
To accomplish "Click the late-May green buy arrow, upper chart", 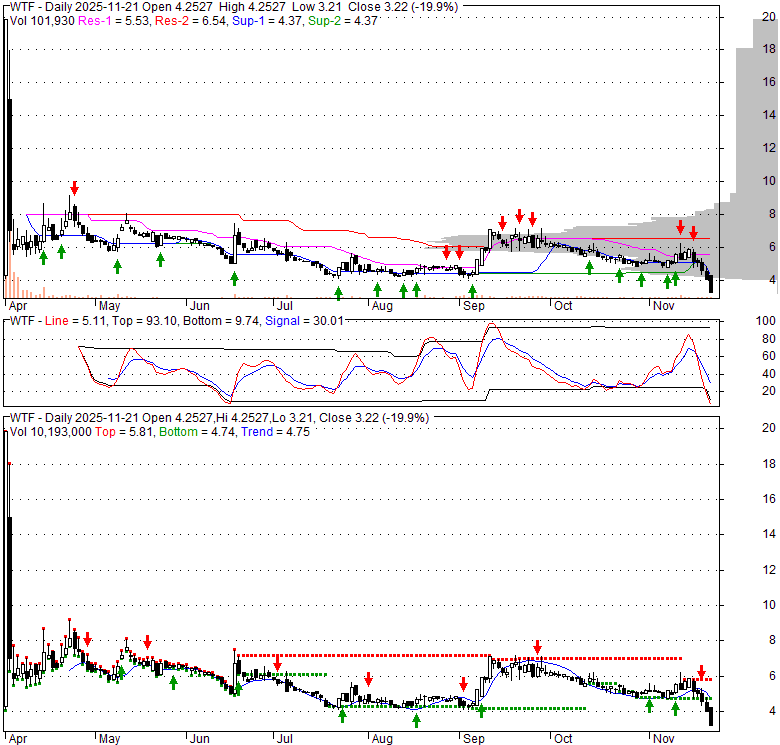I will (x=160, y=259).
